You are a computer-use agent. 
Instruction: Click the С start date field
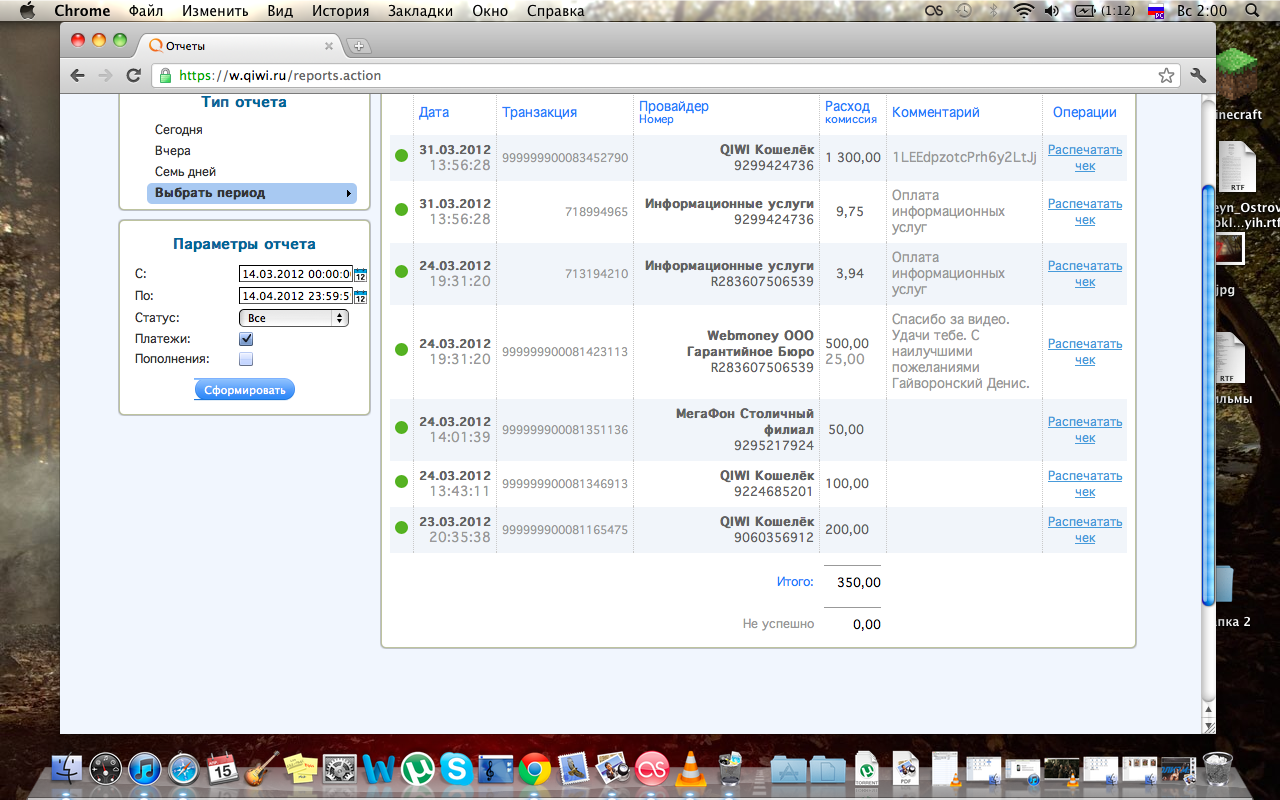click(296, 274)
